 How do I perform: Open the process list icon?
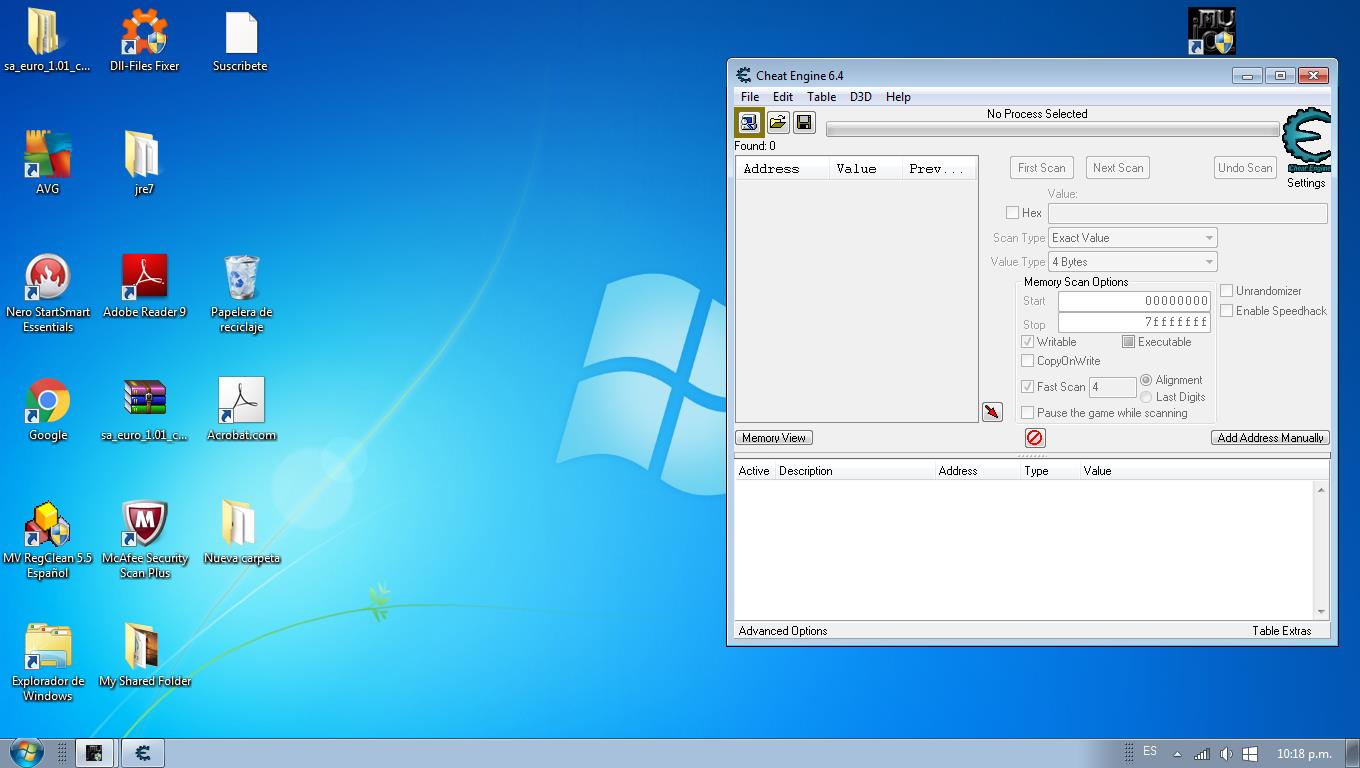pos(749,123)
